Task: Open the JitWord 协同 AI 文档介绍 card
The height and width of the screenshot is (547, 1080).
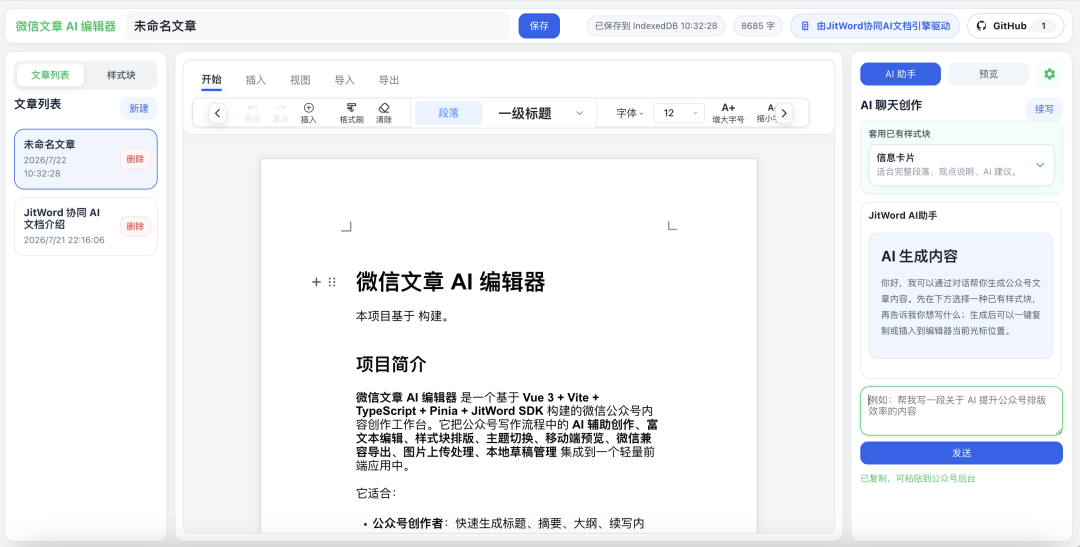Action: pyautogui.click(x=86, y=227)
